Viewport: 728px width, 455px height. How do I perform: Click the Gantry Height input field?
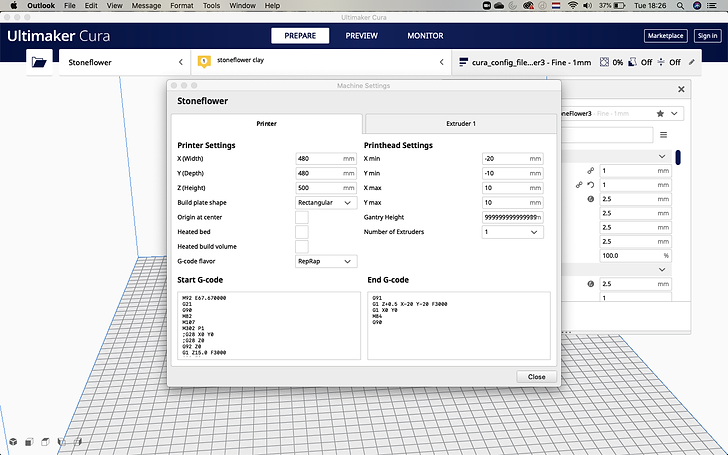513,217
